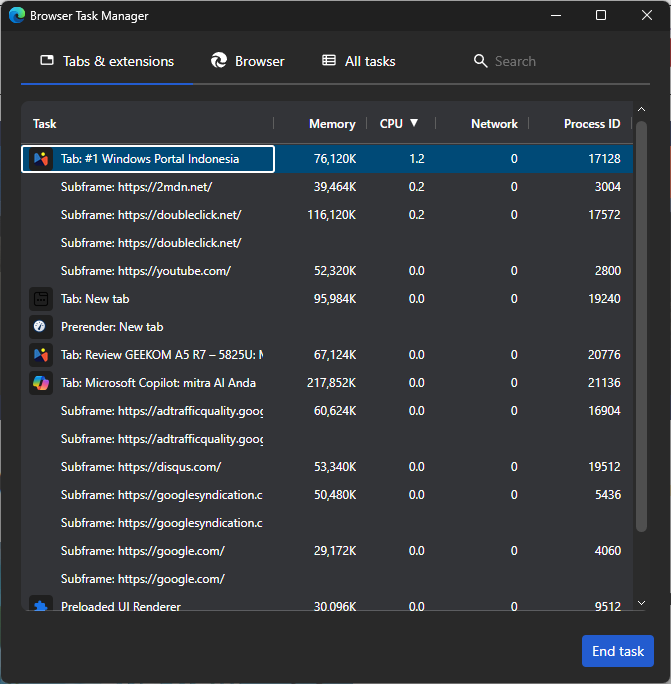
Task: Sort by the CPU column descending arrow
Action: coord(414,123)
